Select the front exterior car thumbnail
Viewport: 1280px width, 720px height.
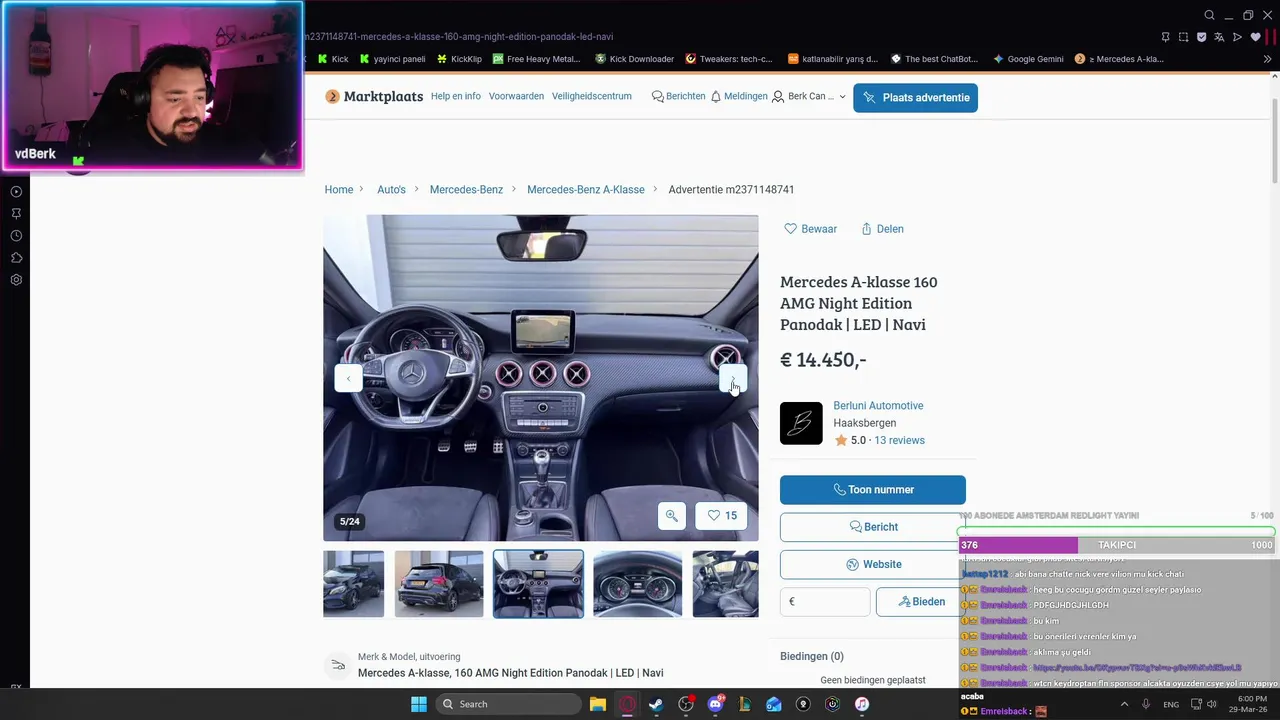[353, 584]
